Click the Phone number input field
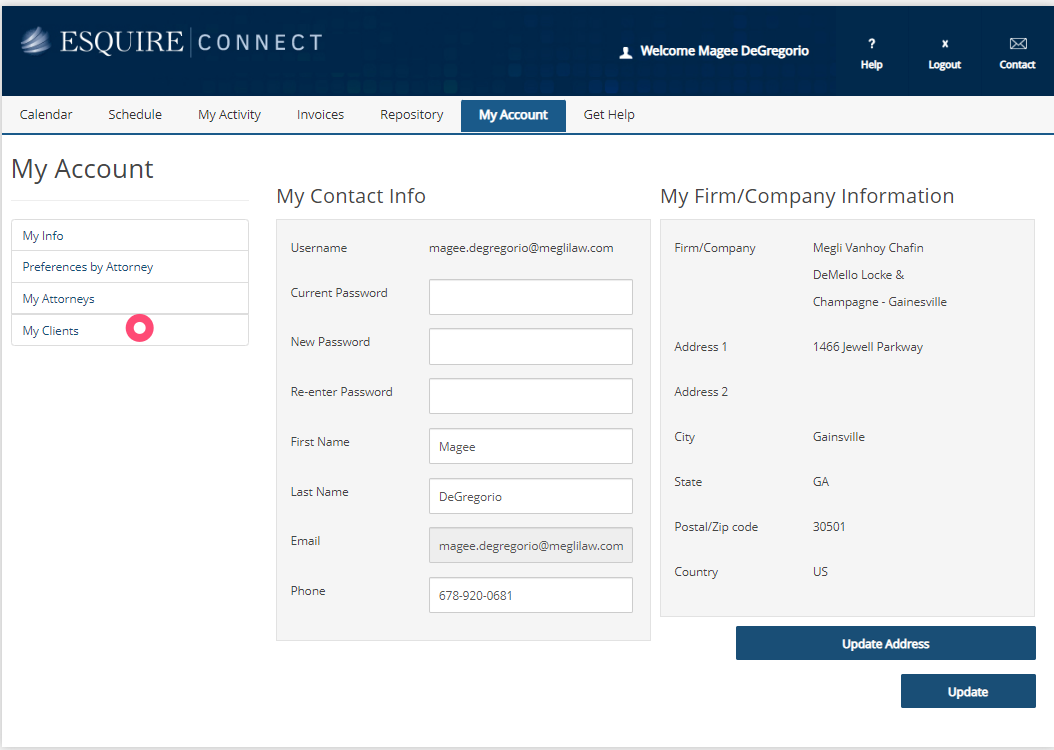Viewport: 1054px width, 750px height. coord(530,595)
